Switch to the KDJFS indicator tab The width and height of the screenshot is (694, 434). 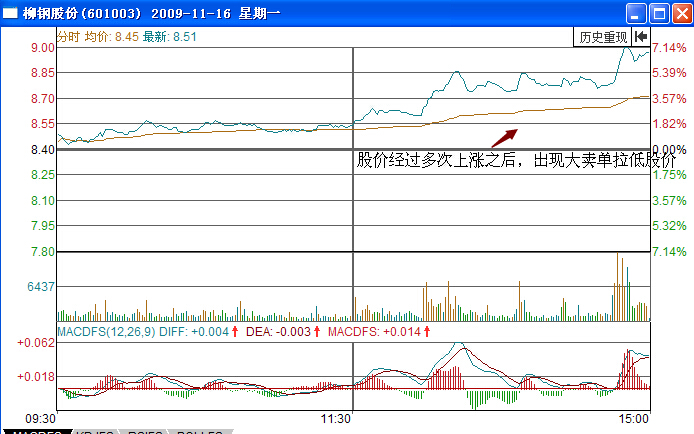pos(93,431)
